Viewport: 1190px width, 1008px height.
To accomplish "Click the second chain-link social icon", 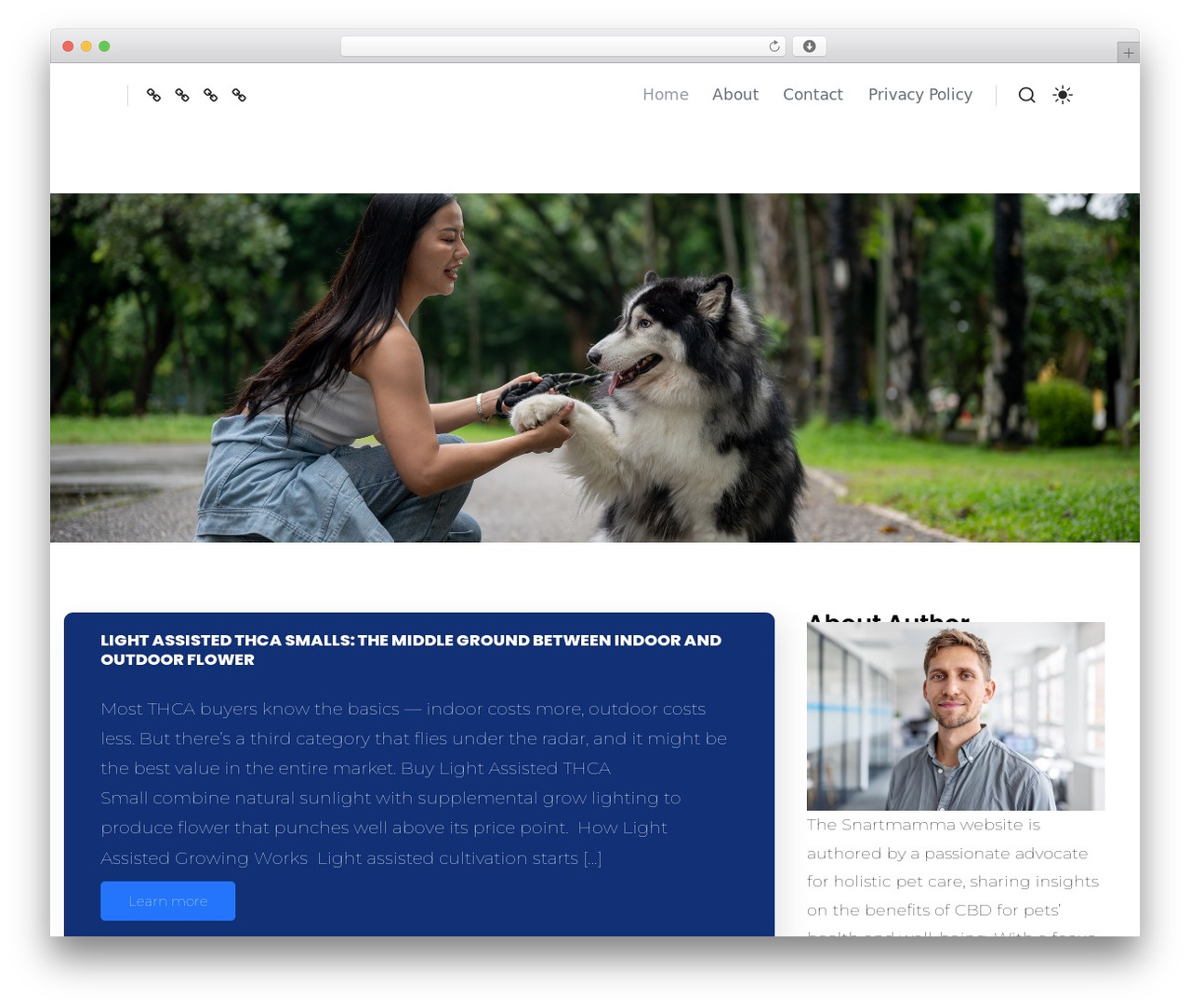I will click(182, 95).
